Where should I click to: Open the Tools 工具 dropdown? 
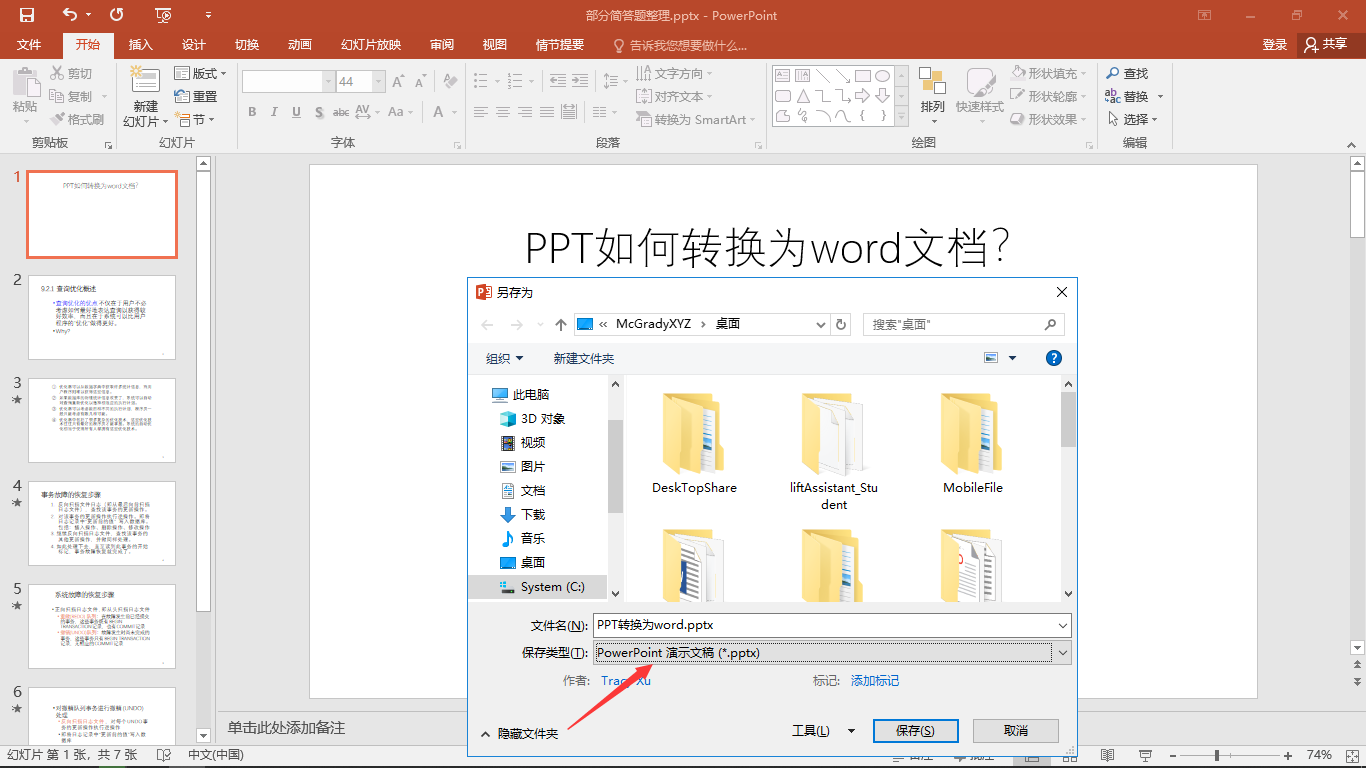[x=823, y=731]
